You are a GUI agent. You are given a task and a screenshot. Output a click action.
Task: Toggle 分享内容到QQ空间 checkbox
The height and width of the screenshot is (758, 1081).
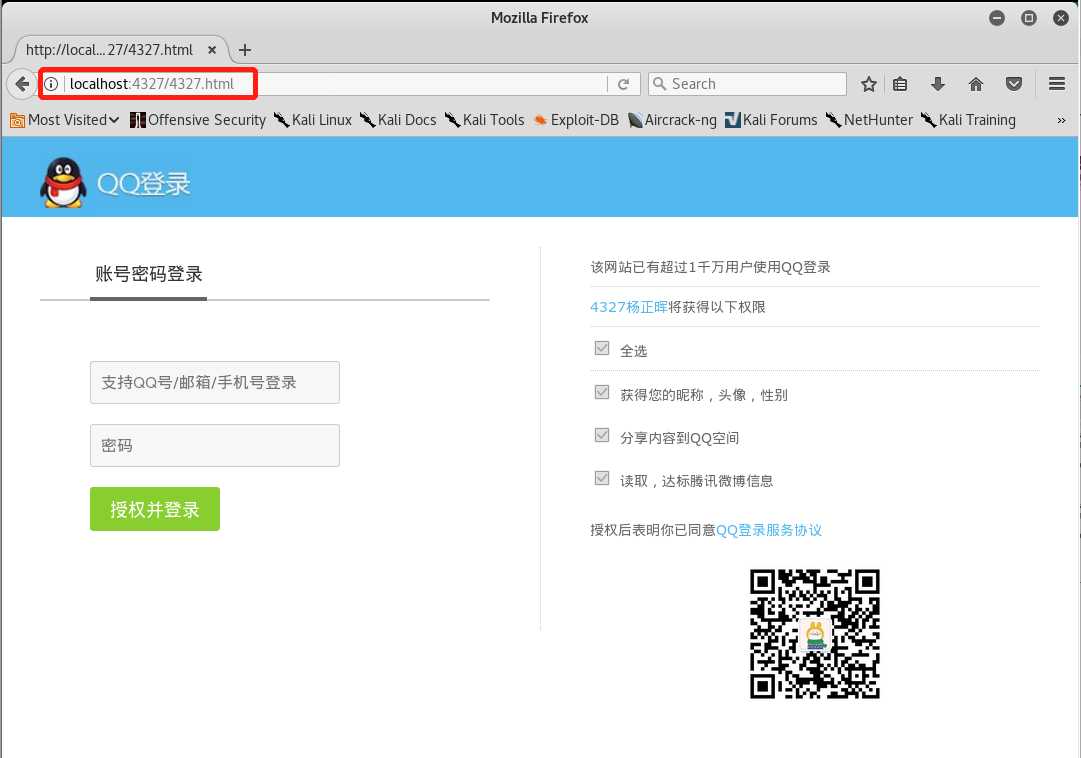602,435
